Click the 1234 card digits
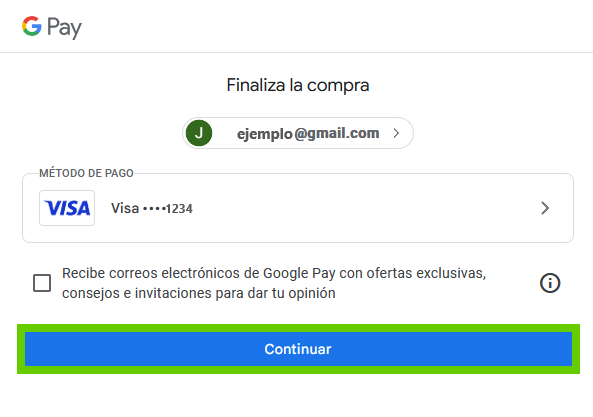The height and width of the screenshot is (417, 593). (179, 209)
